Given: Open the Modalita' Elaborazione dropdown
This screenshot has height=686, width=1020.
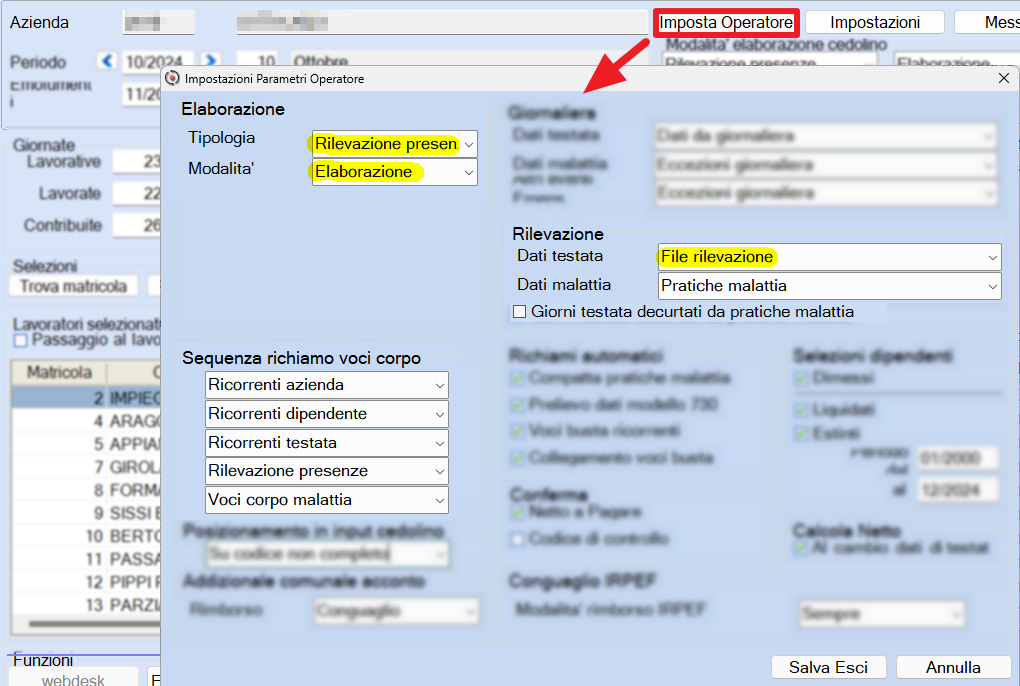Looking at the screenshot, I should coord(394,172).
